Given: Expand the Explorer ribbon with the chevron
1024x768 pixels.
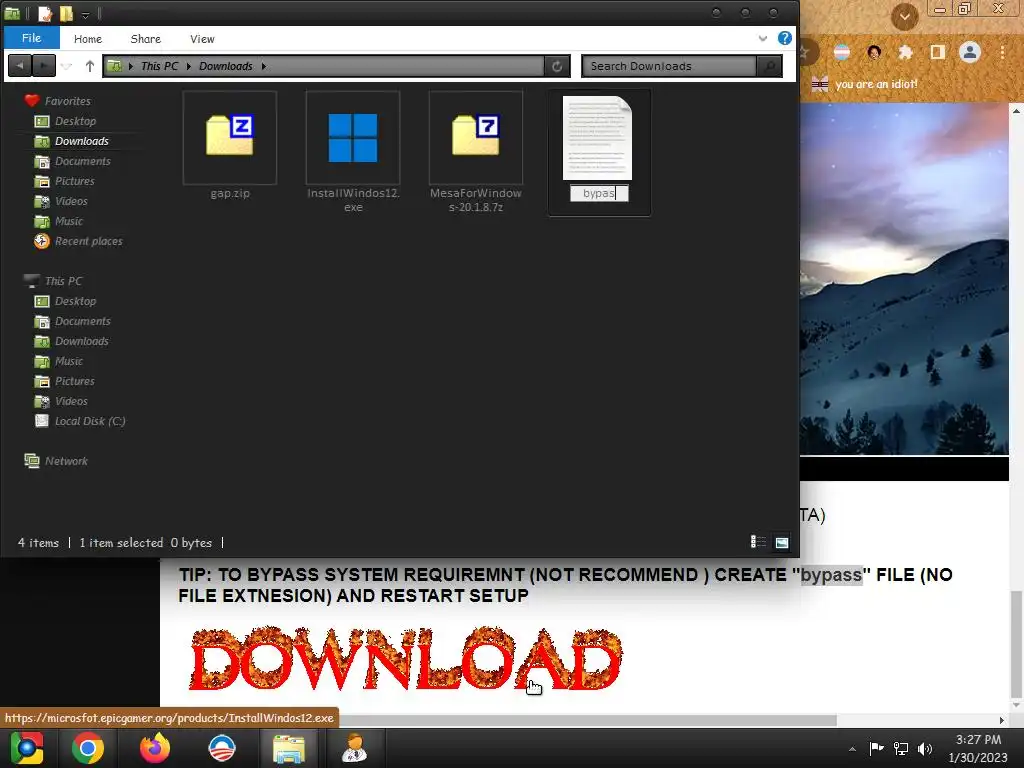Looking at the screenshot, I should [x=763, y=39].
